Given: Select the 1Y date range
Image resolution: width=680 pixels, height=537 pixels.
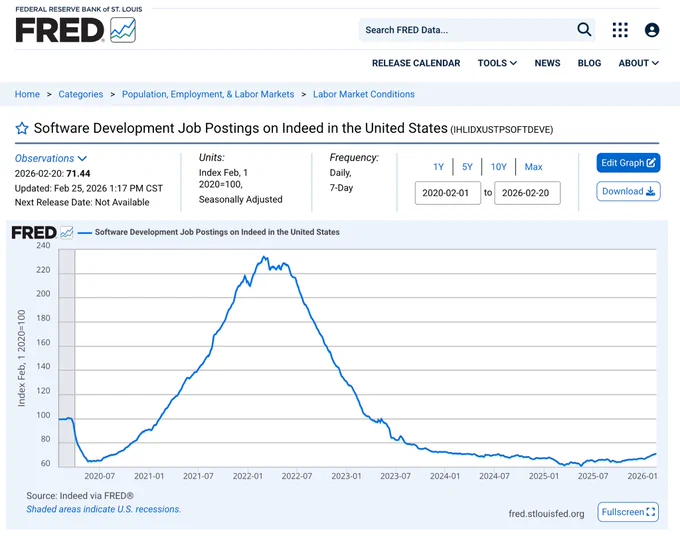Looking at the screenshot, I should coord(438,167).
